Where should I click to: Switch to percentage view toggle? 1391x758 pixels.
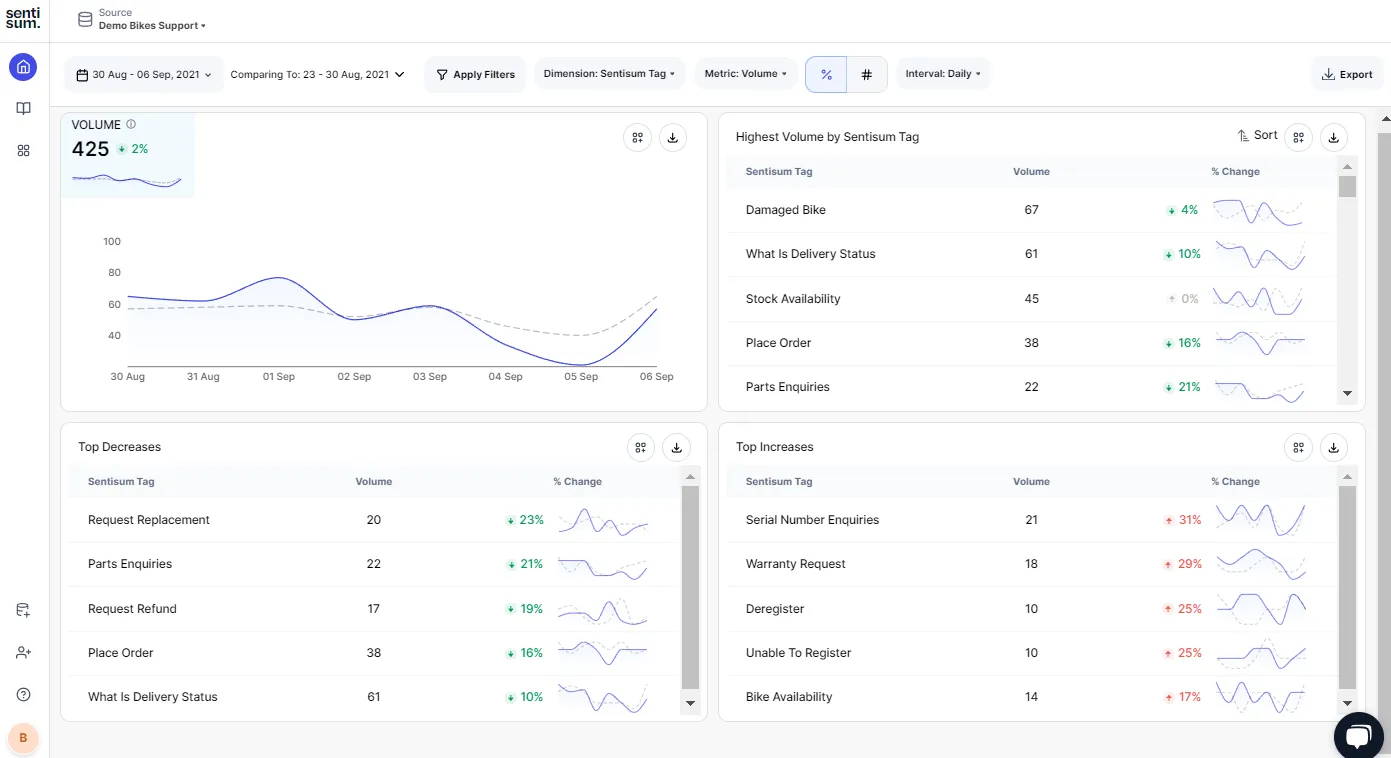tap(826, 74)
